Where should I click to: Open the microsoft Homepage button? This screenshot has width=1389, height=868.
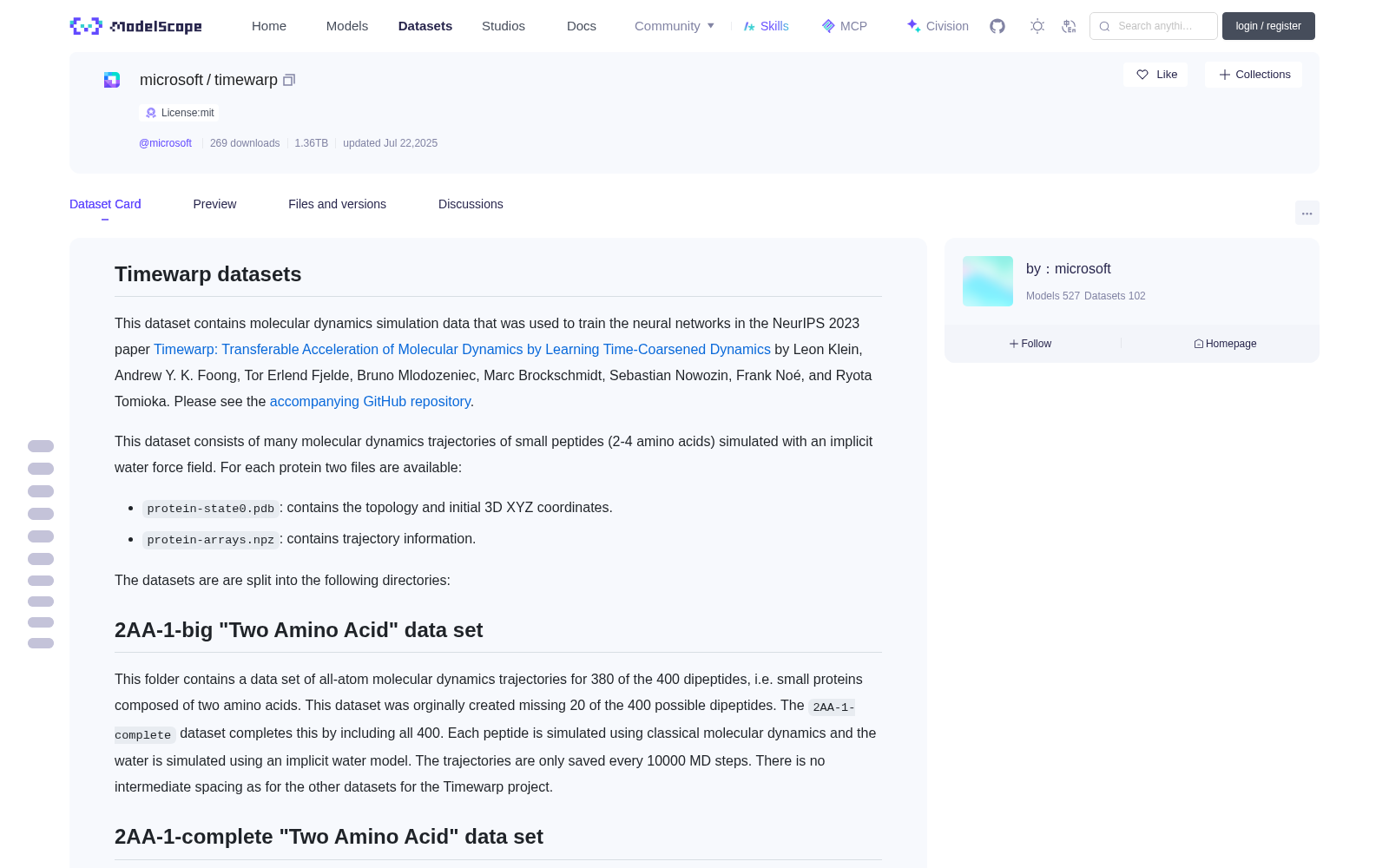pyautogui.click(x=1225, y=344)
